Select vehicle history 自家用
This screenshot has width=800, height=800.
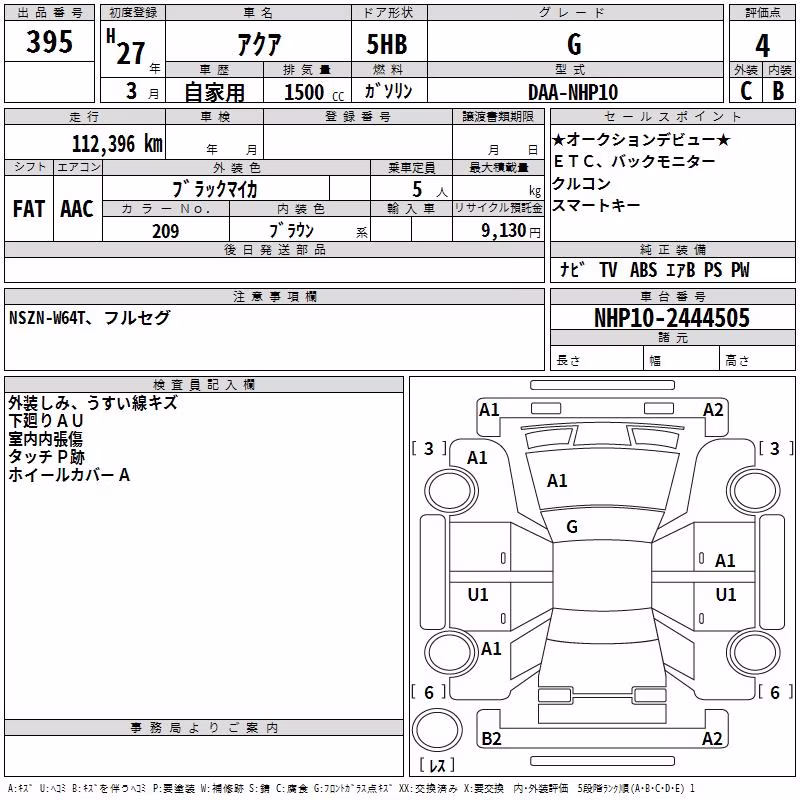click(214, 92)
